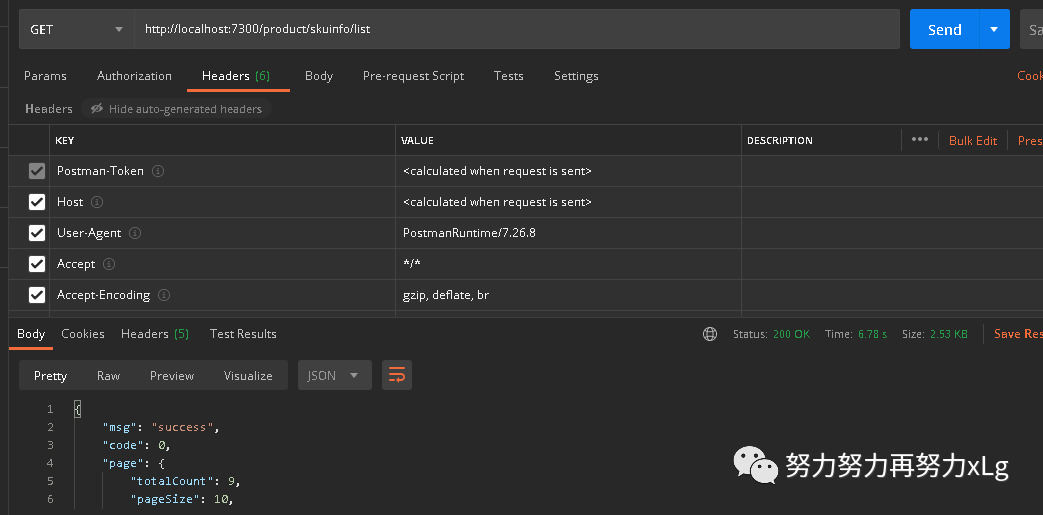Click the wrap lines icon in response toolbar
The width and height of the screenshot is (1043, 515).
pos(397,375)
